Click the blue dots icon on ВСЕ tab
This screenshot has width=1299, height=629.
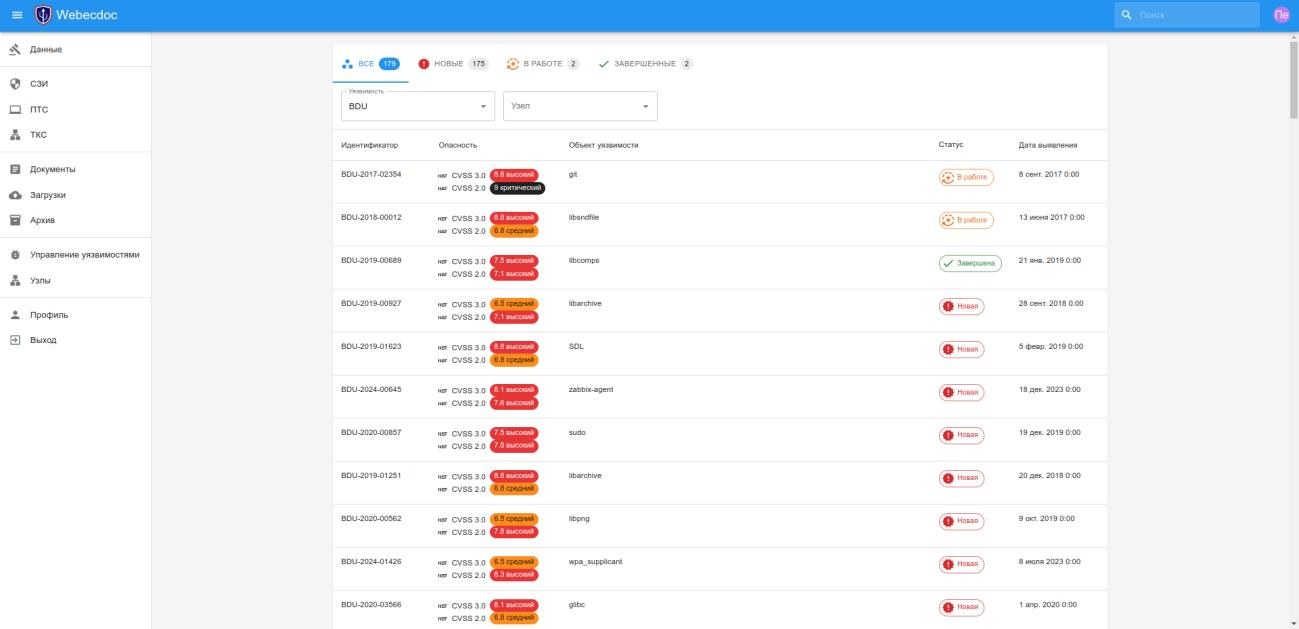point(347,64)
